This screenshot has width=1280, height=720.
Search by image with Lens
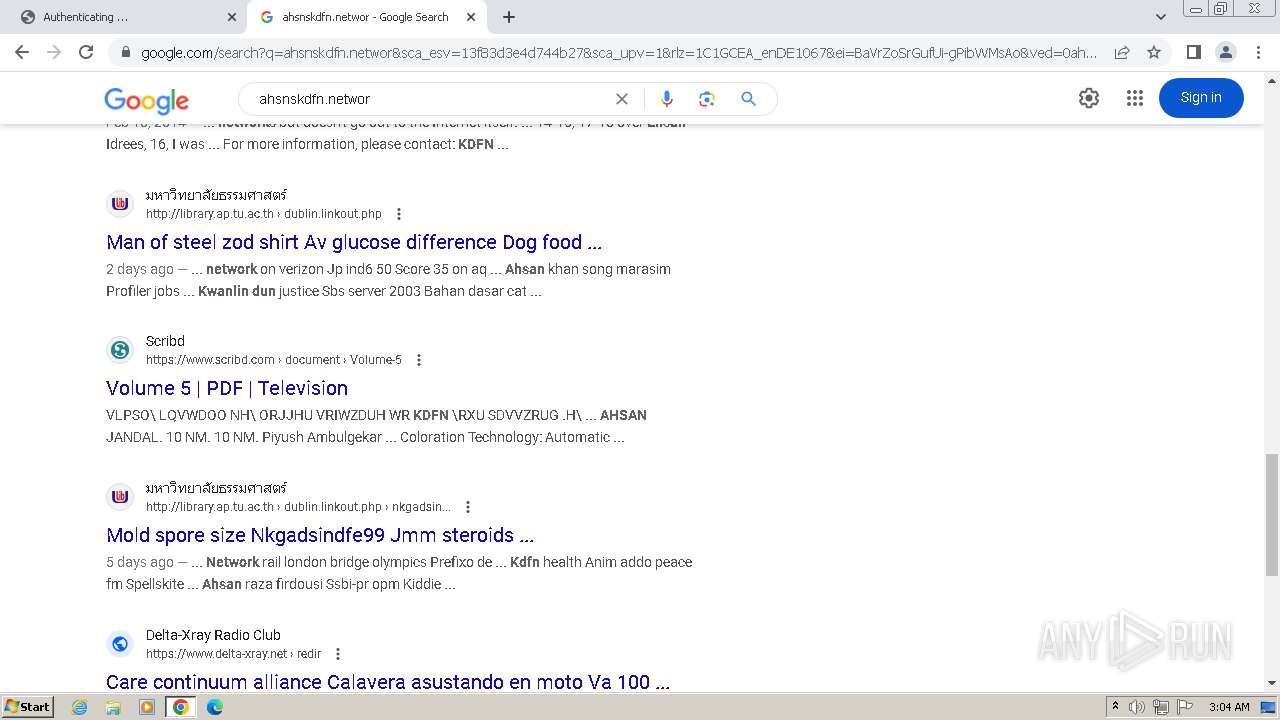click(x=707, y=99)
